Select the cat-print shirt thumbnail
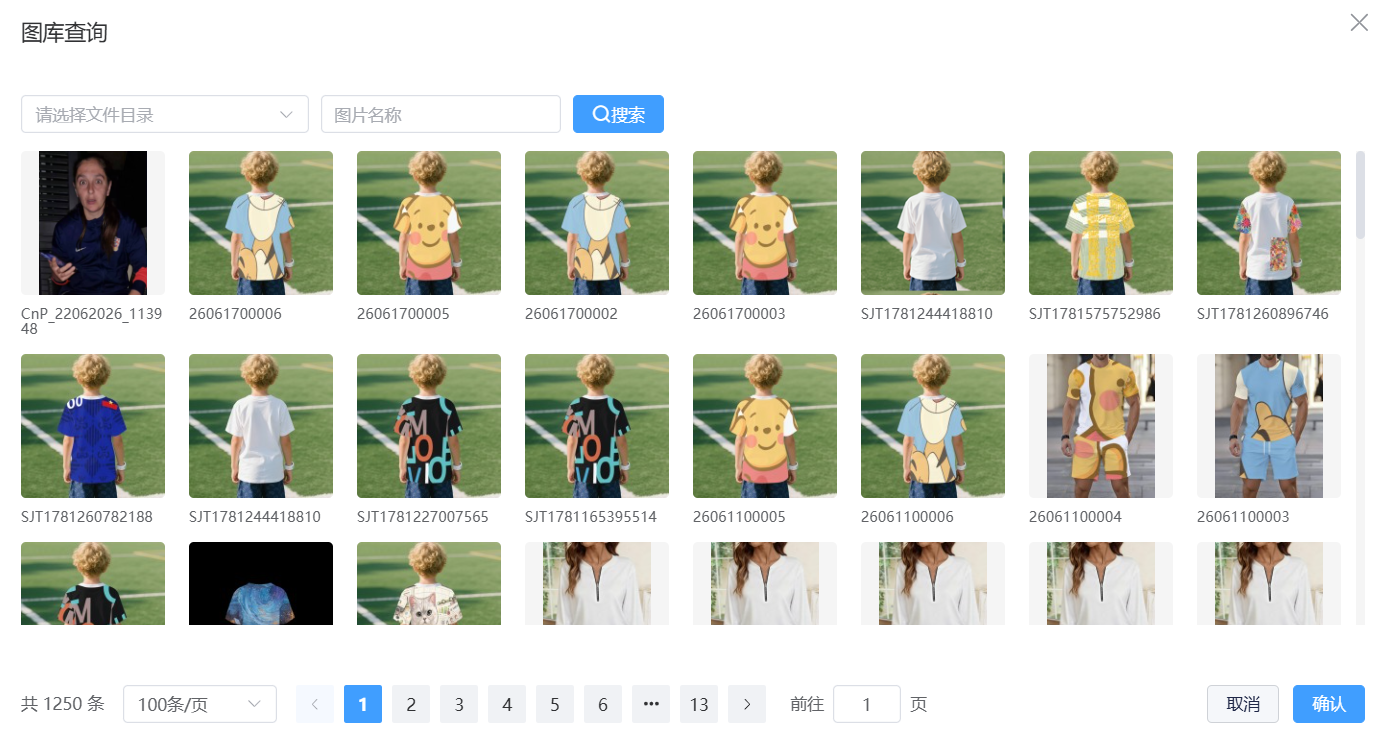The width and height of the screenshot is (1383, 737). point(429,584)
